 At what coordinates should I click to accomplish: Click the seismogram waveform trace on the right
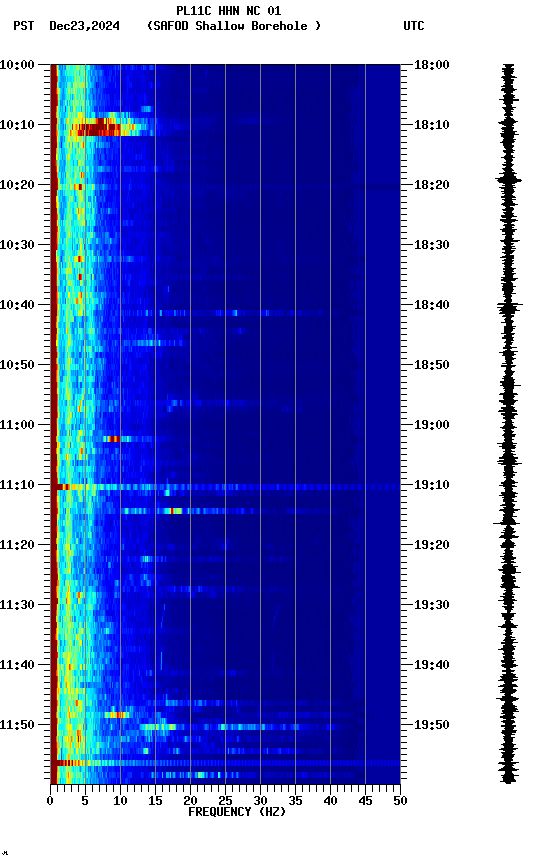pyautogui.click(x=508, y=423)
